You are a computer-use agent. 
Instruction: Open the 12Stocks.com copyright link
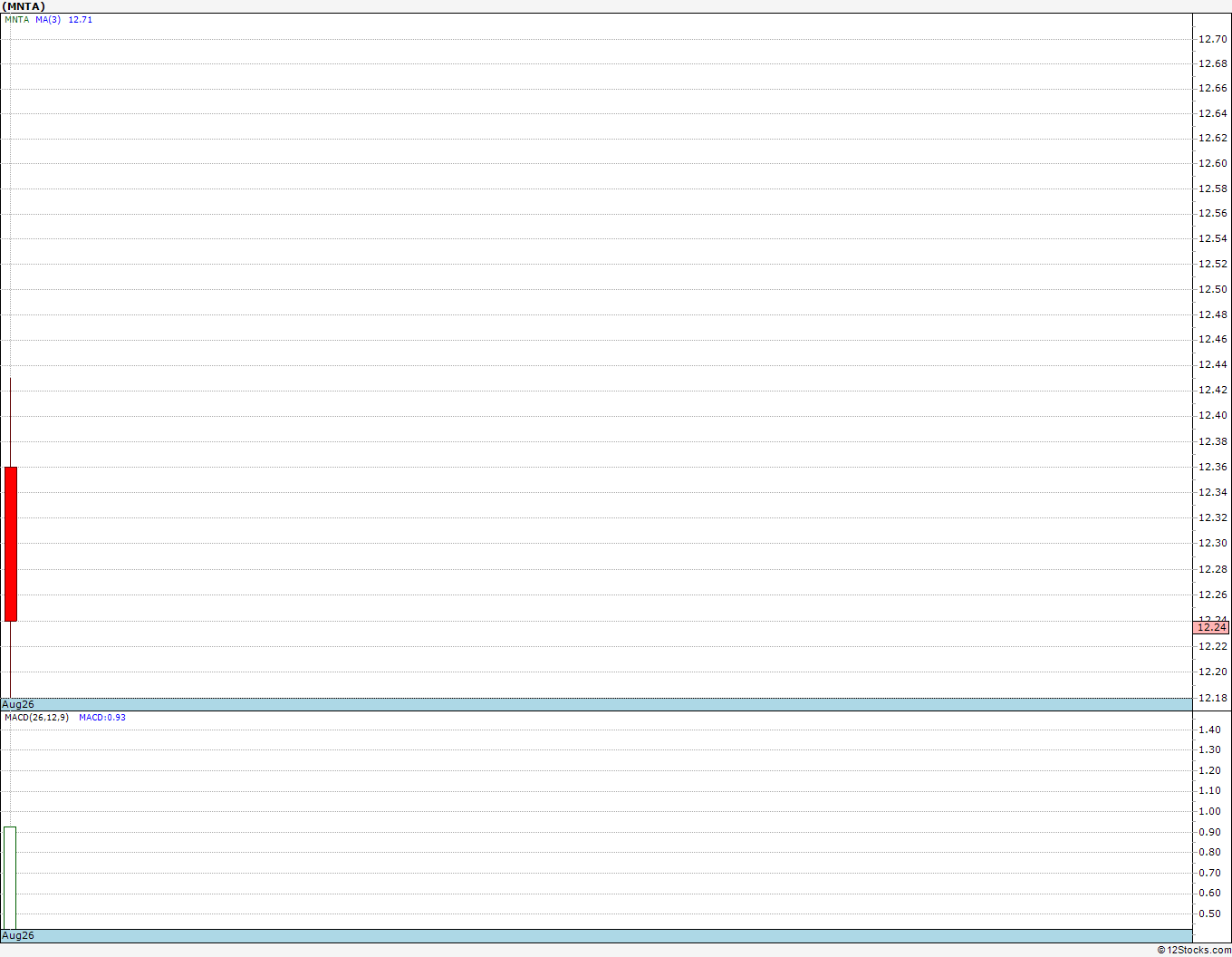click(1194, 950)
